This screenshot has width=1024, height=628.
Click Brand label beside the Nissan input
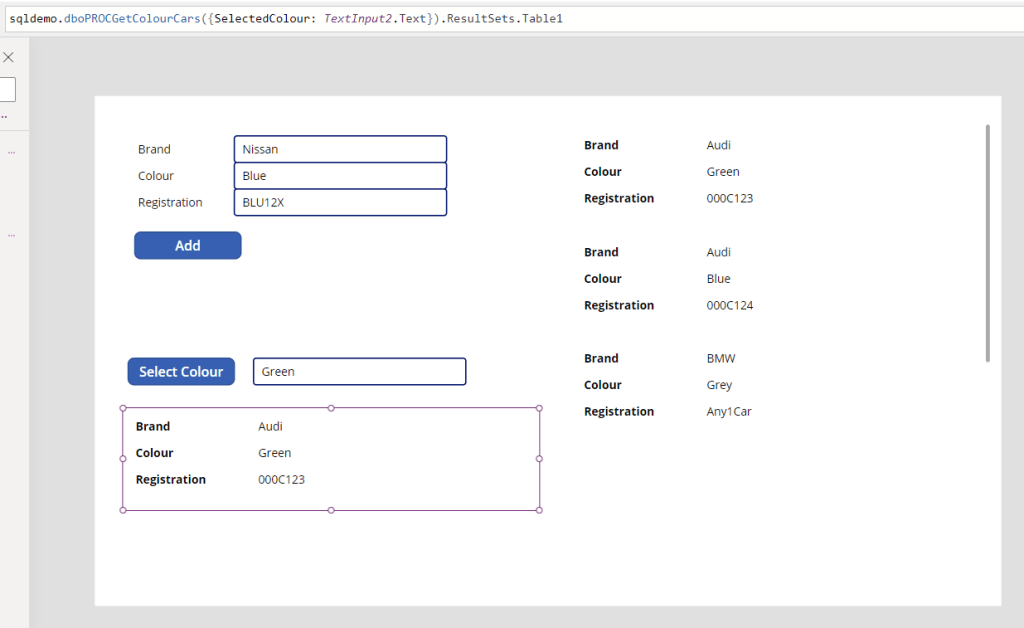(x=154, y=149)
